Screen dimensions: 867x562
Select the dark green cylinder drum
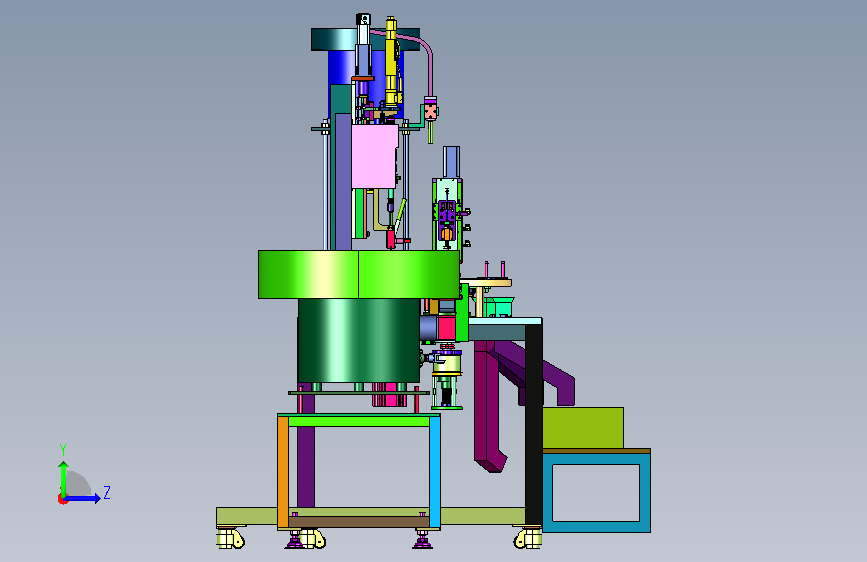(358, 341)
